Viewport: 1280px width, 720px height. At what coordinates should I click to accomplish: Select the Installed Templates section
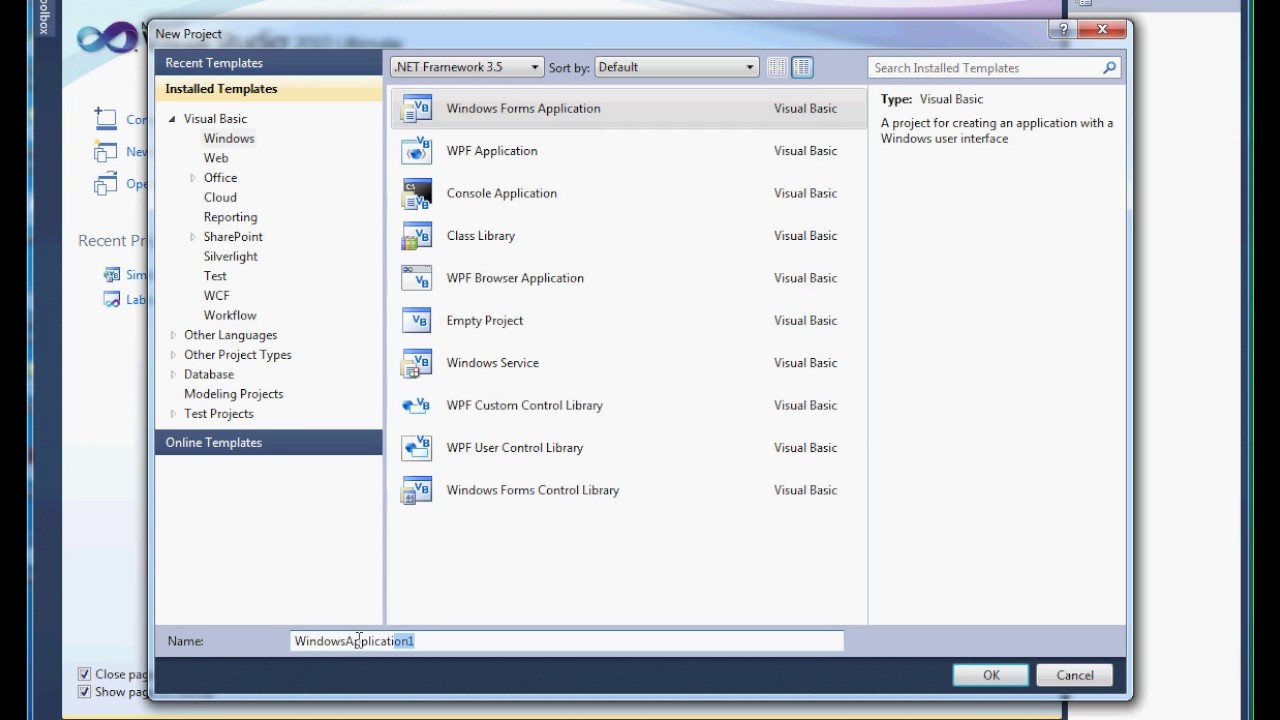pyautogui.click(x=269, y=89)
